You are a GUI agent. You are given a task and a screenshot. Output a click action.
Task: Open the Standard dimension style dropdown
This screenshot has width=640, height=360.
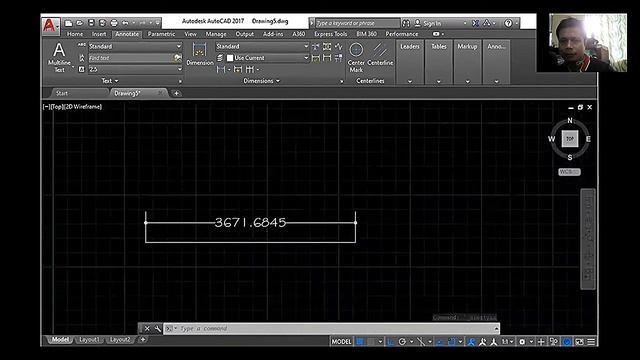pos(262,46)
